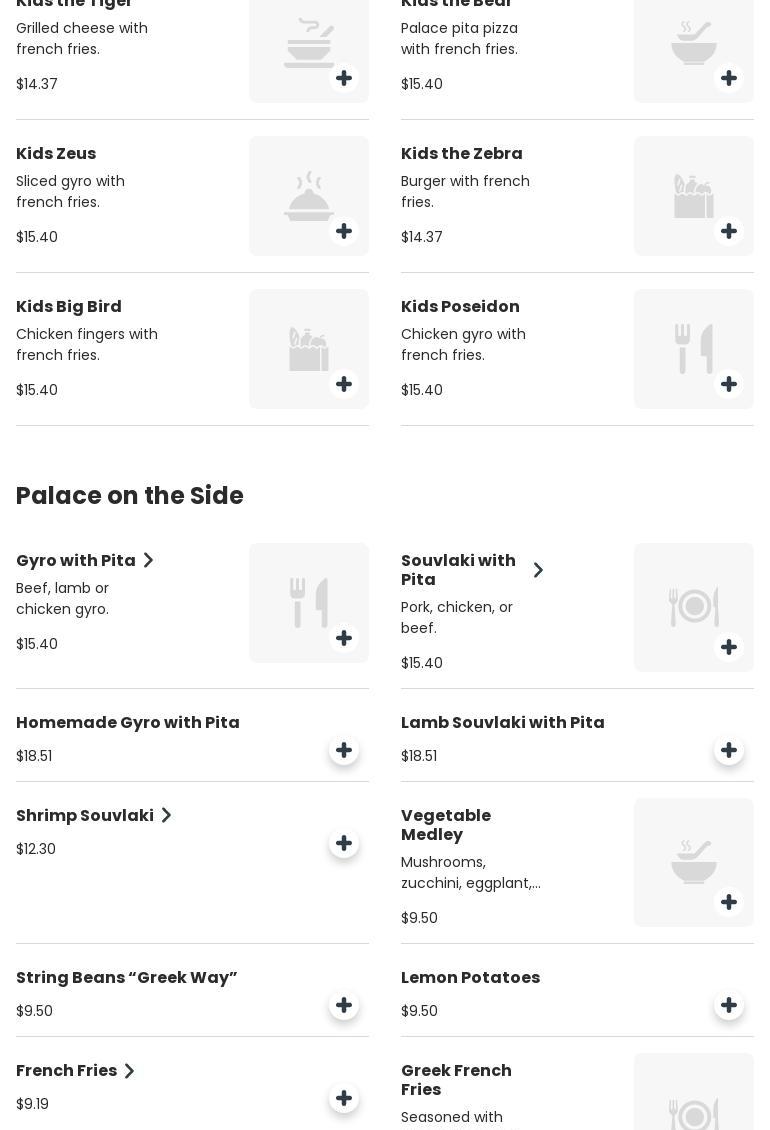Add Kids Zeus to the order
Image resolution: width=770 pixels, height=1130 pixels.
344,231
